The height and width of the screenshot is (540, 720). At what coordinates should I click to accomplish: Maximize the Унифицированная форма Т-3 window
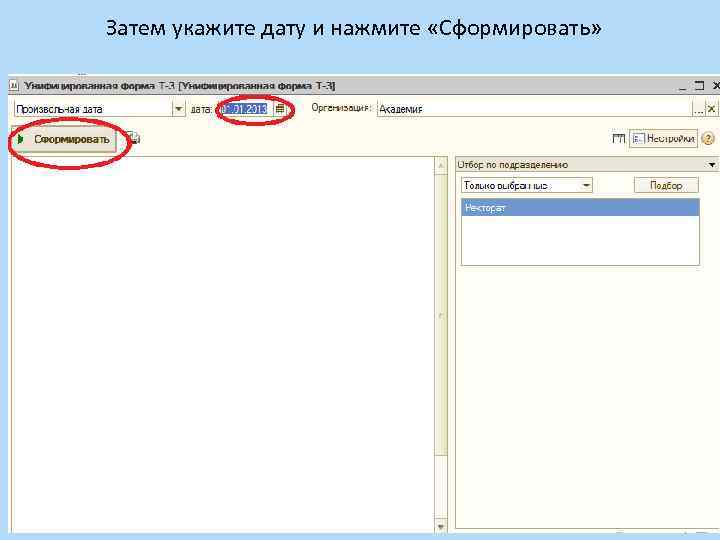coord(699,86)
